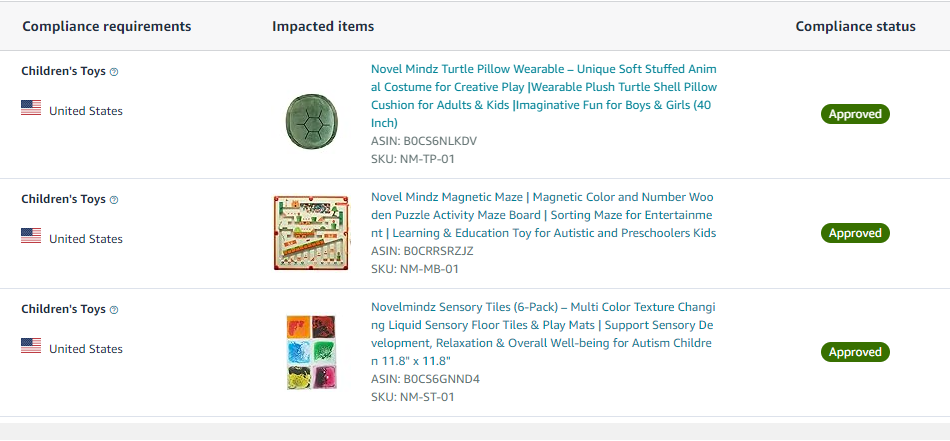950x441 pixels.
Task: View the Sensory Tiles six-pack thumbnail
Action: tap(311, 352)
